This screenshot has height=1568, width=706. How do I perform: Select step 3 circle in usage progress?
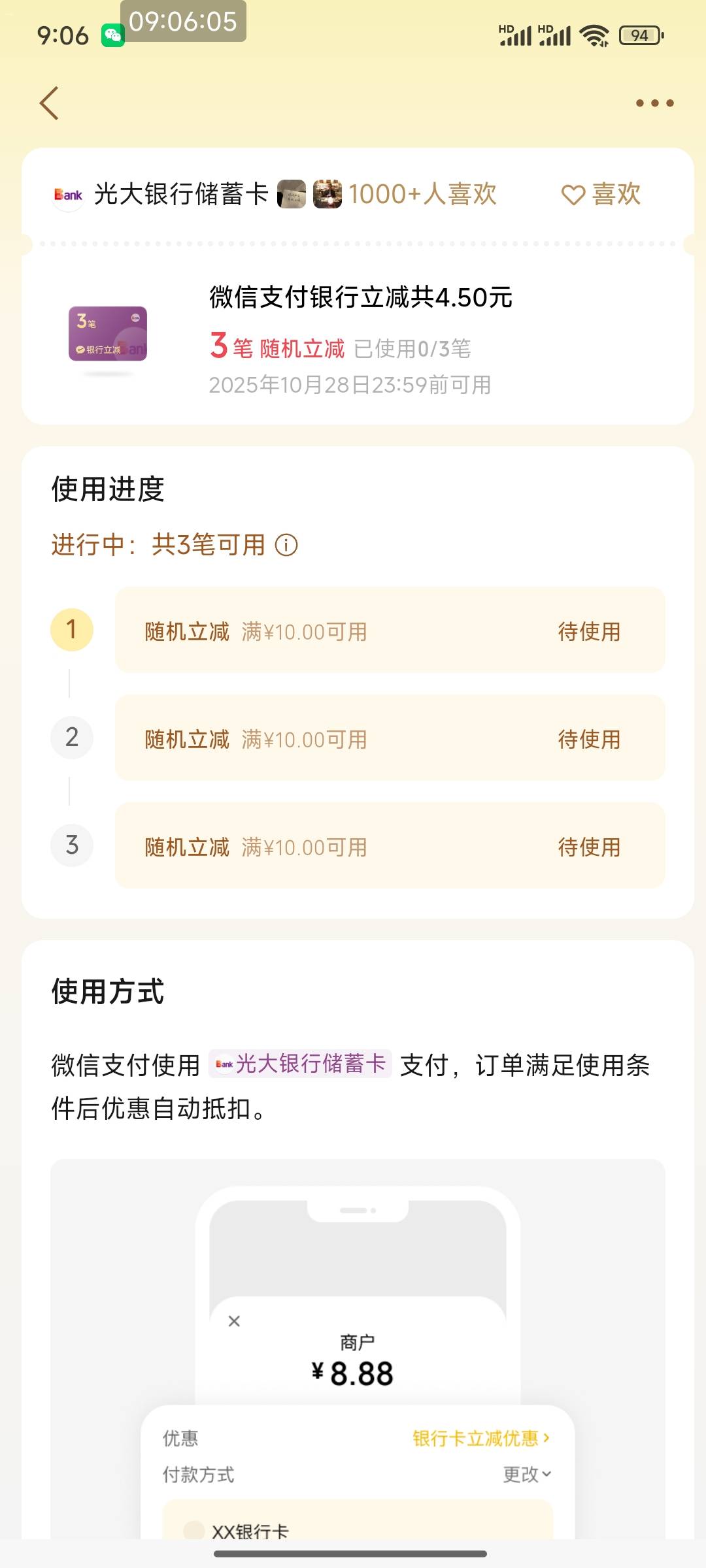(x=72, y=845)
